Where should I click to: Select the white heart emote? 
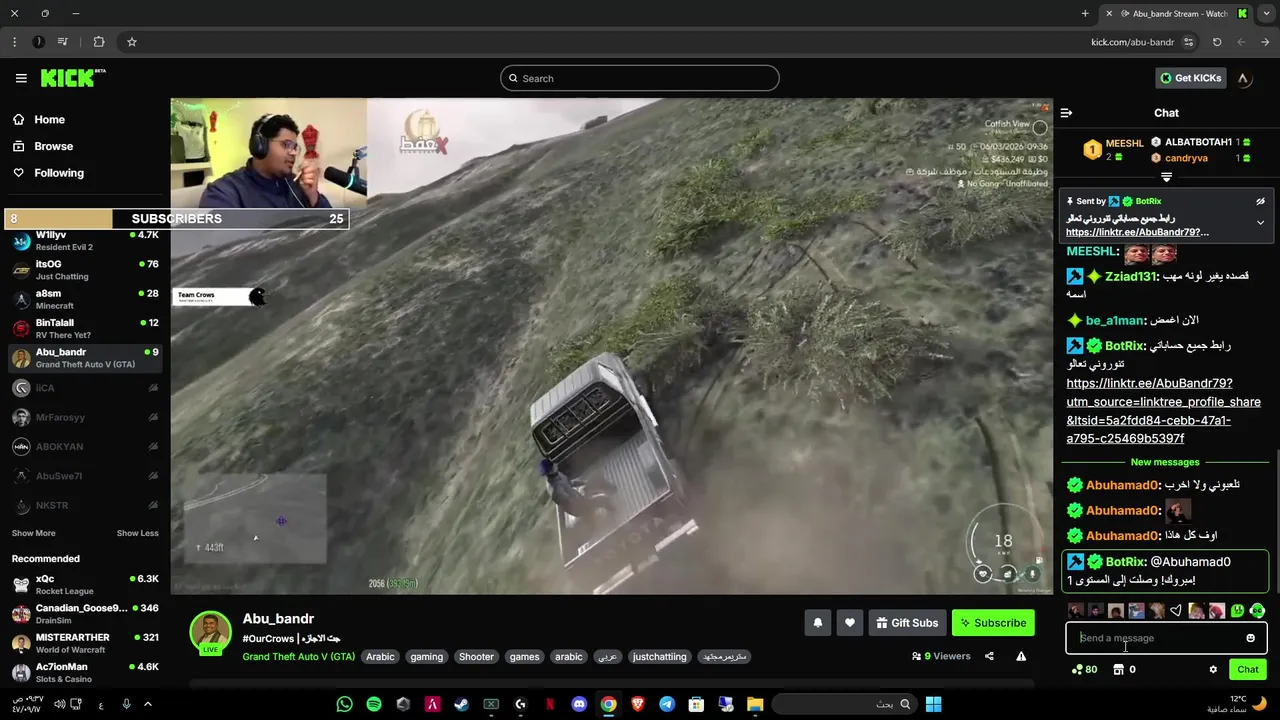click(1175, 610)
